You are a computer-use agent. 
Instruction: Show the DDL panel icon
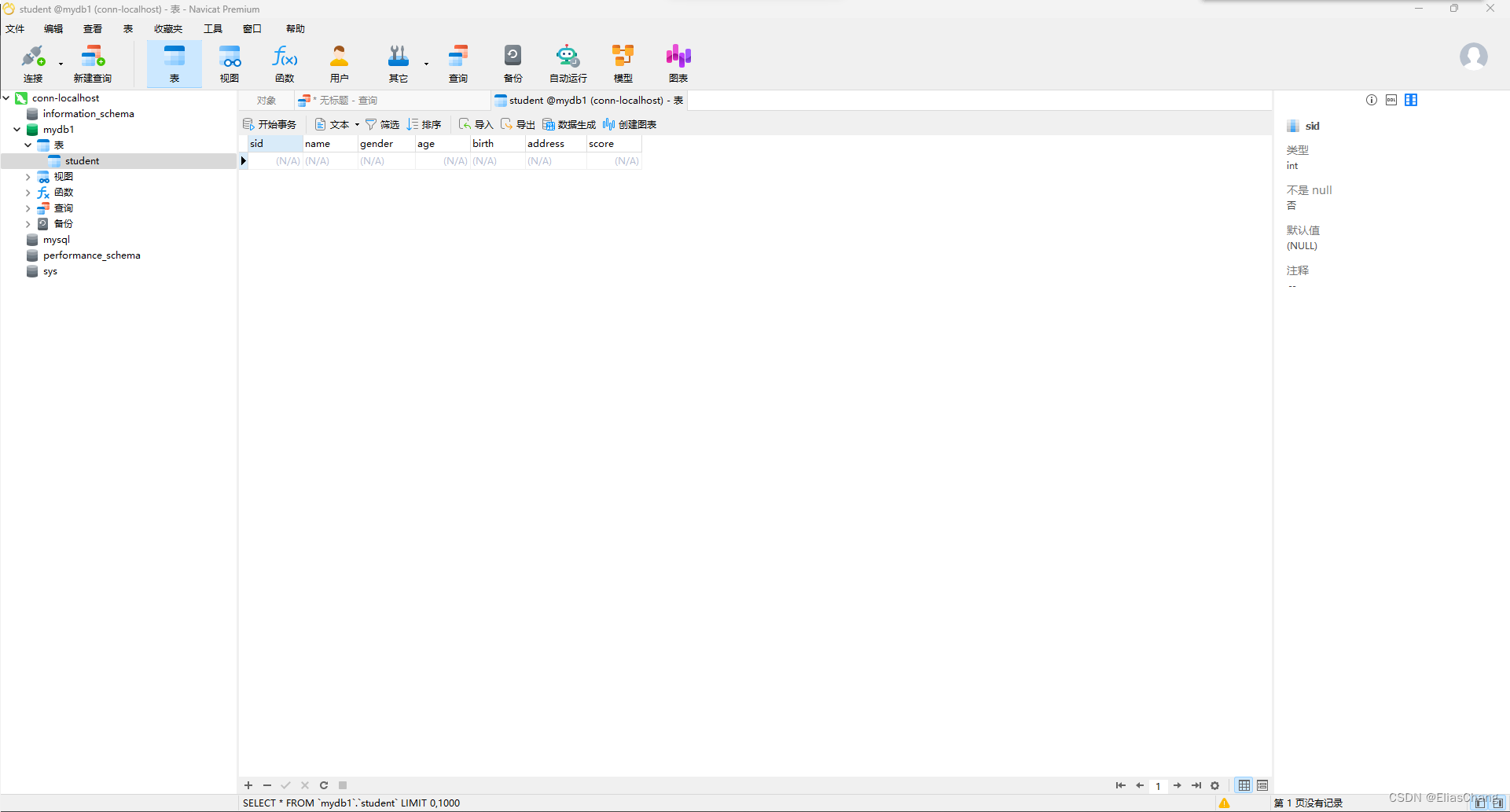click(x=1391, y=100)
